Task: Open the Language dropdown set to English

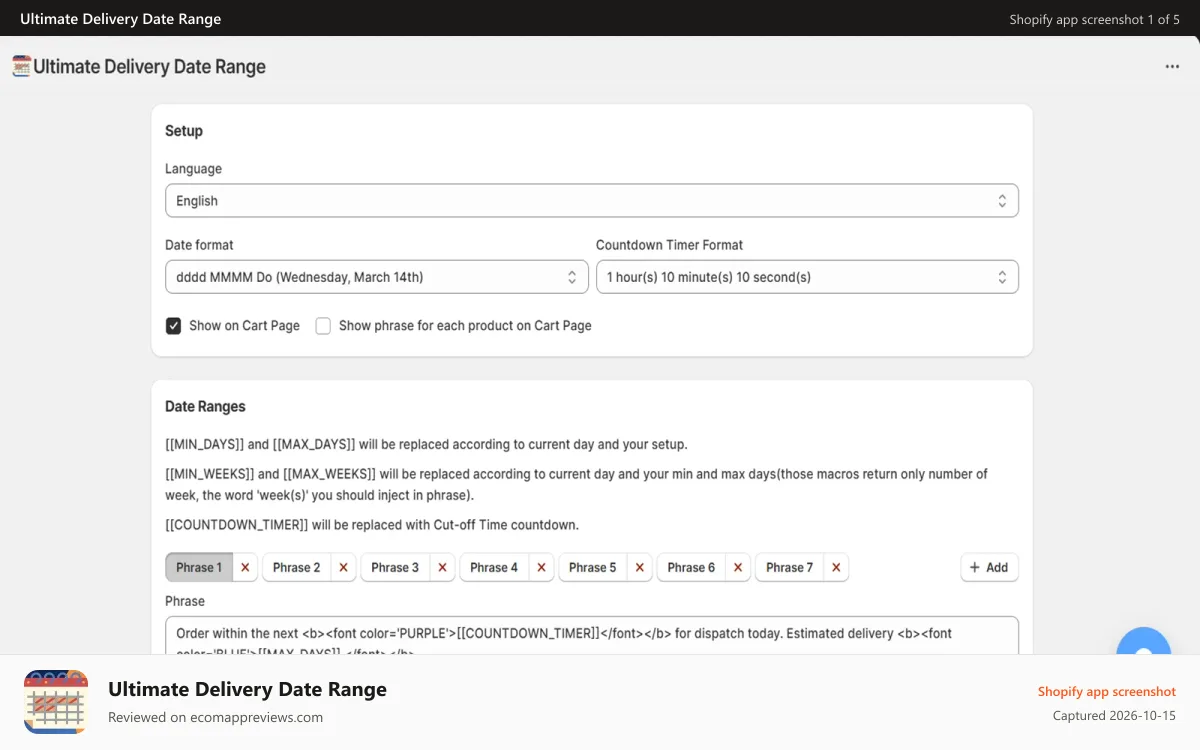Action: pyautogui.click(x=592, y=201)
